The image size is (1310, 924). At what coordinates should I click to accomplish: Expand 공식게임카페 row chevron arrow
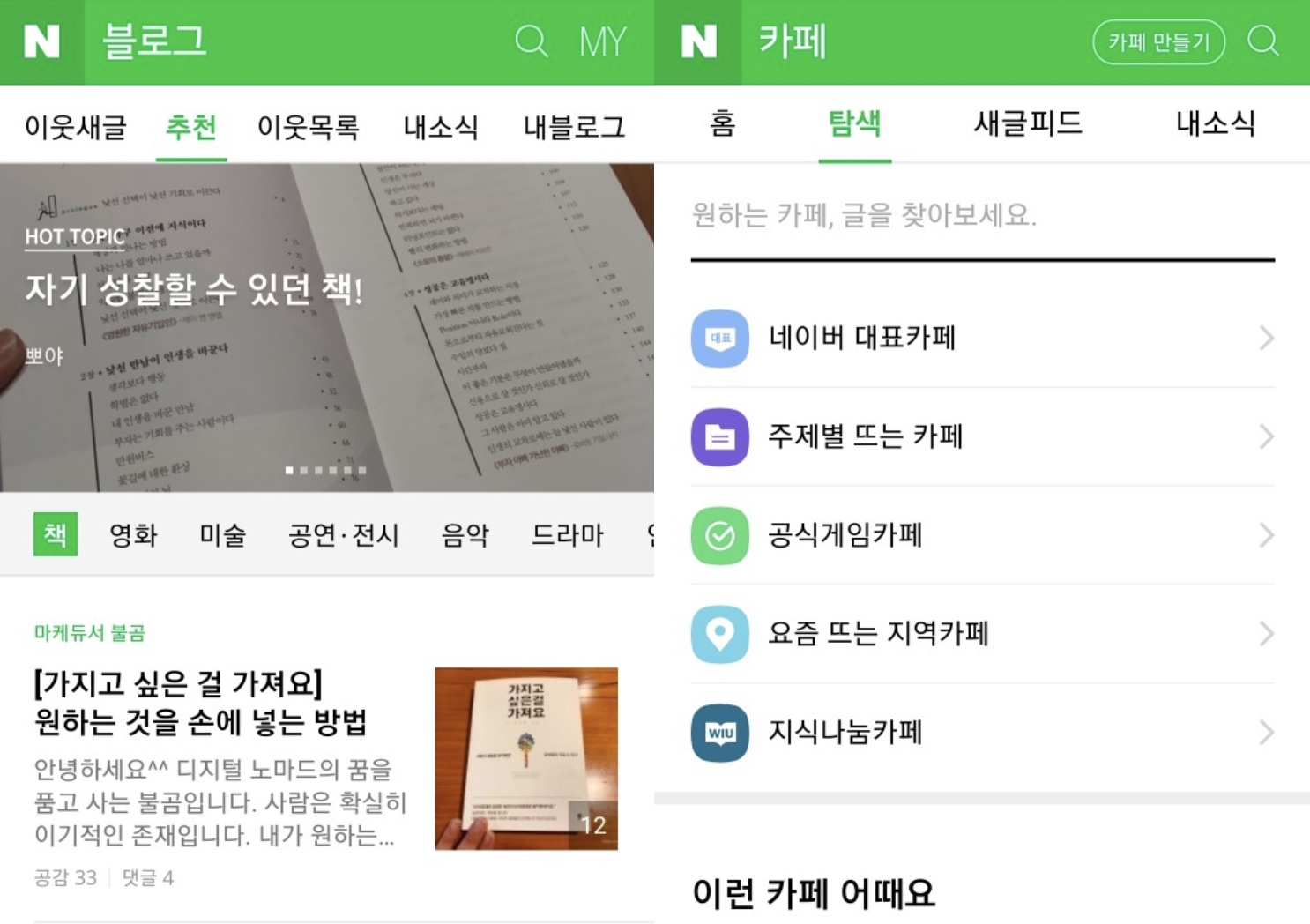pos(1266,535)
